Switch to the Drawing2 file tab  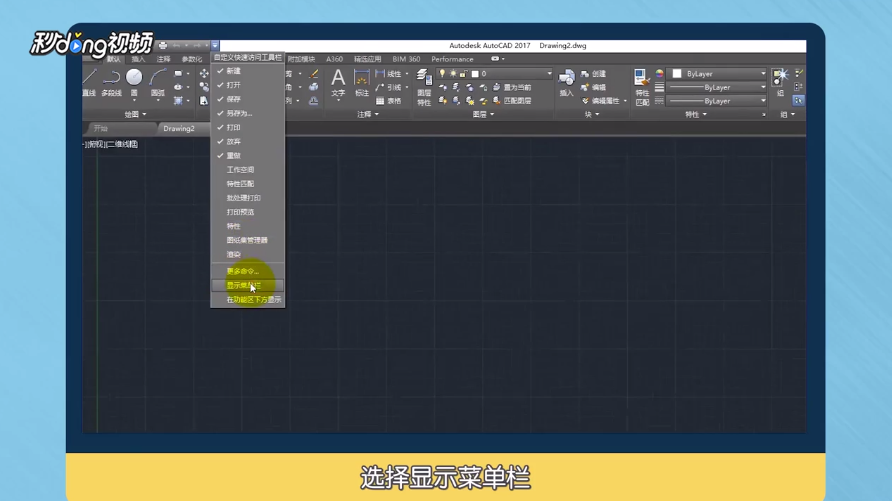click(x=179, y=129)
